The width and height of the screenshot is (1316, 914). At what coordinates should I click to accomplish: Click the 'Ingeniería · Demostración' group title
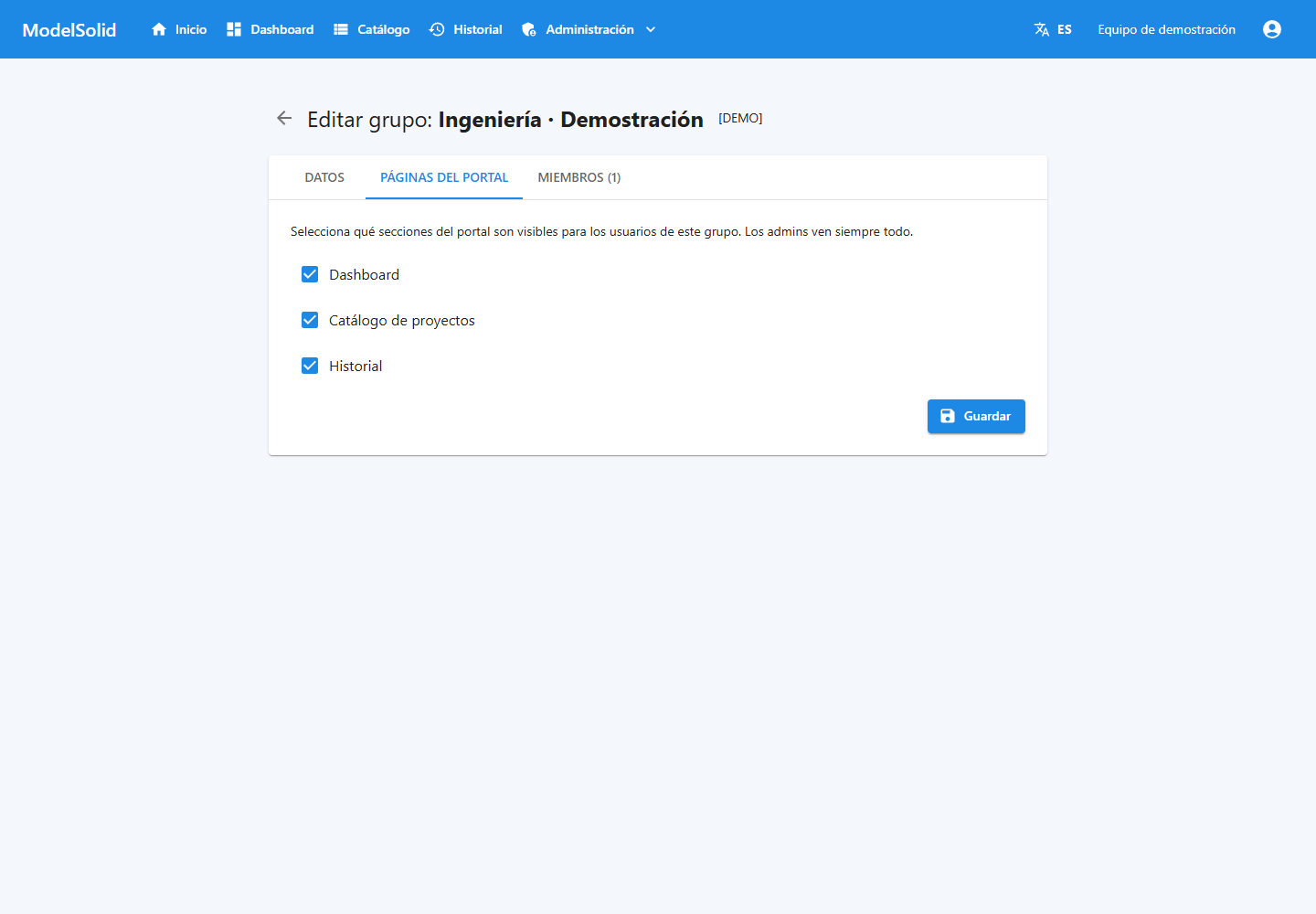click(571, 120)
